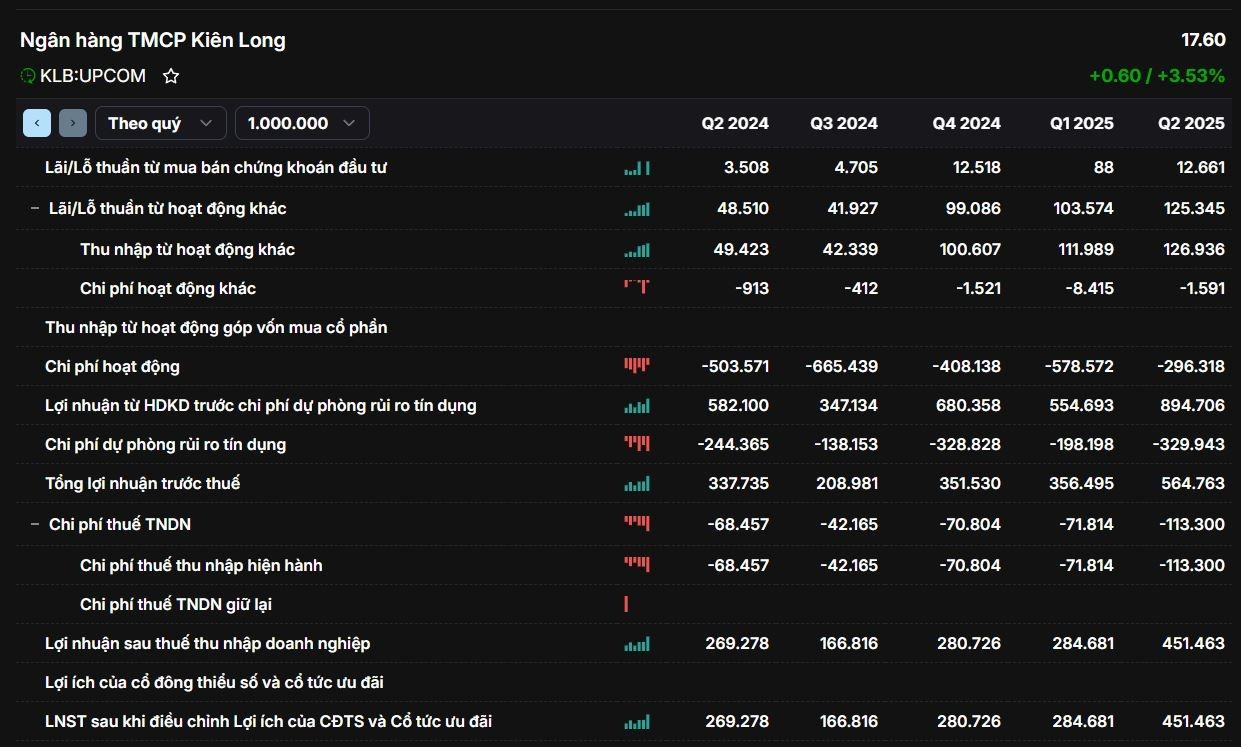
Task: Click the Ngân hàng TMCP Kiên Long title
Action: click(x=153, y=40)
